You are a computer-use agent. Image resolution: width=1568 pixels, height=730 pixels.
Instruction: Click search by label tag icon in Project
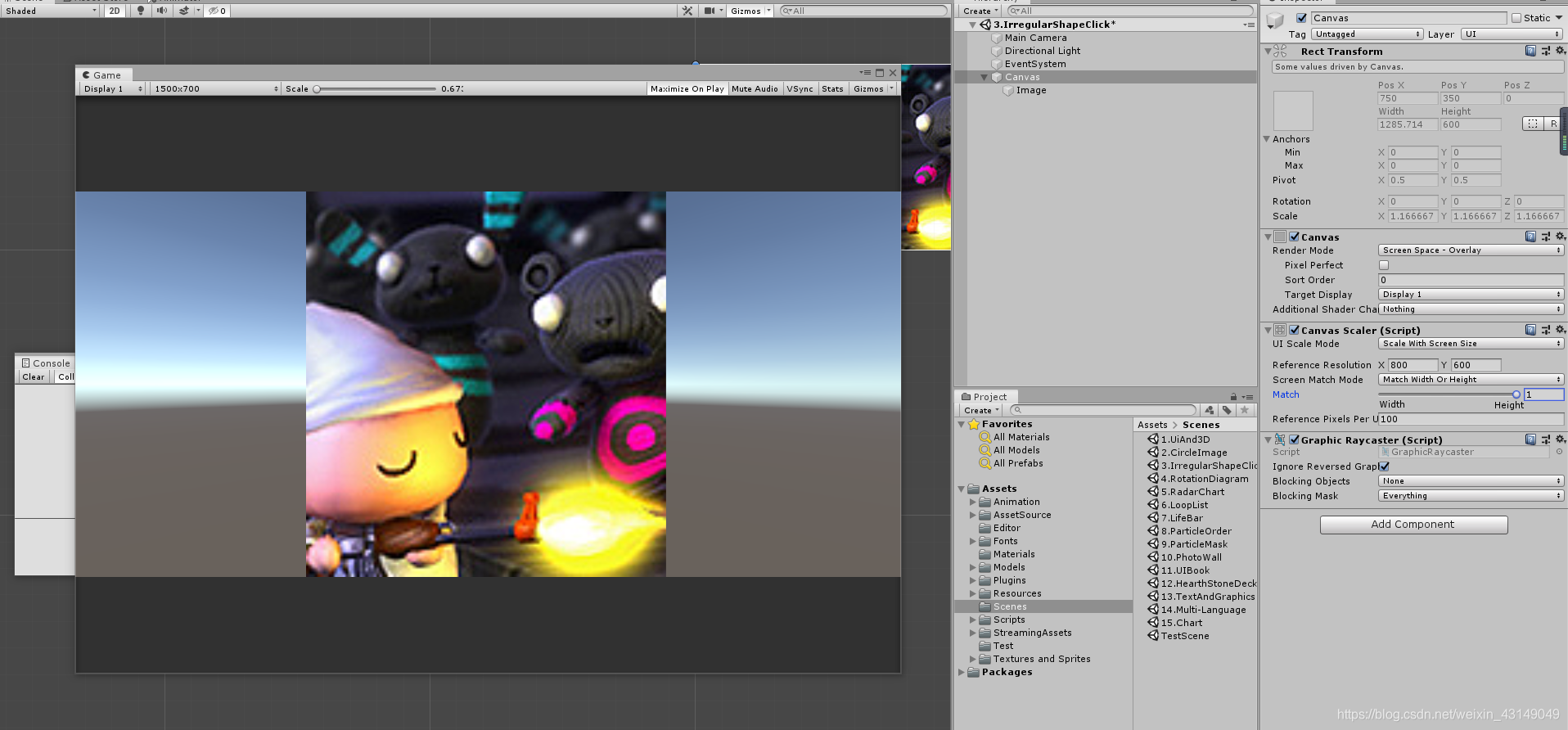1227,410
